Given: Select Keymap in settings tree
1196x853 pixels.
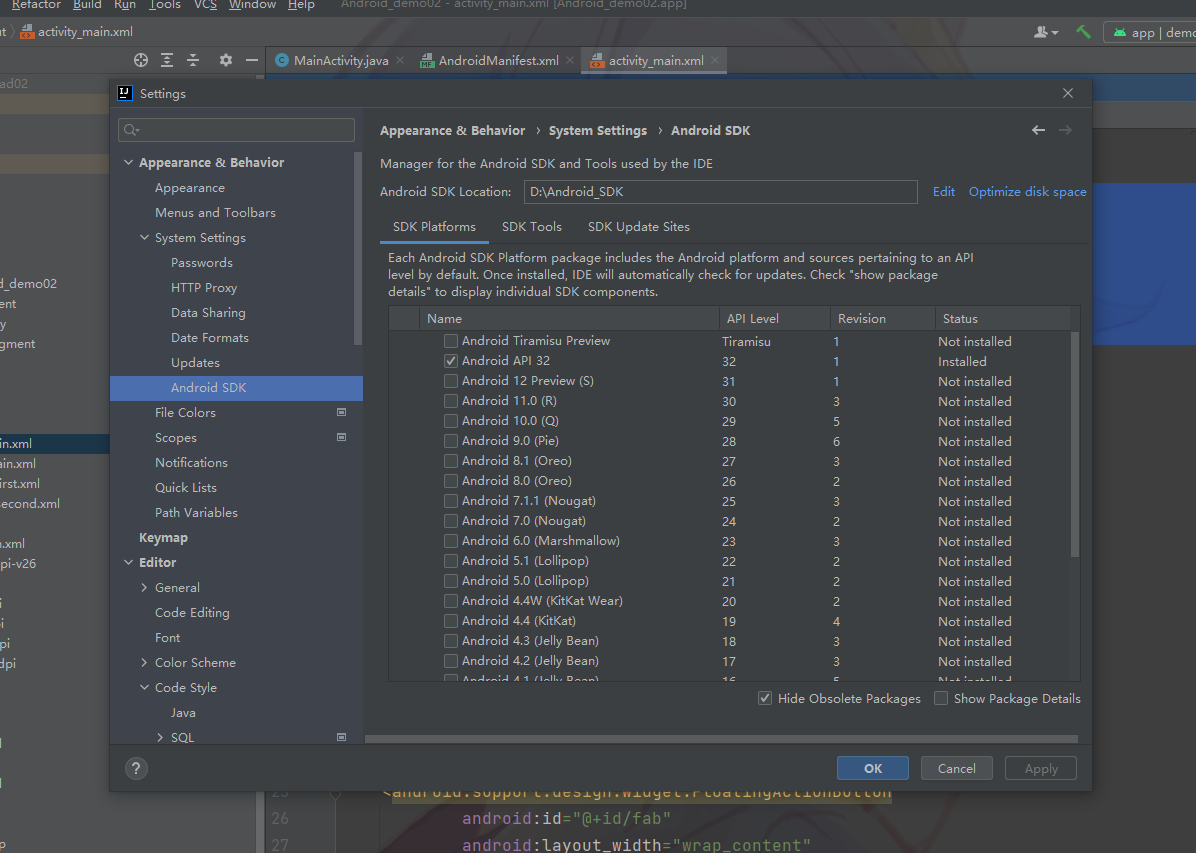Looking at the screenshot, I should 163,537.
